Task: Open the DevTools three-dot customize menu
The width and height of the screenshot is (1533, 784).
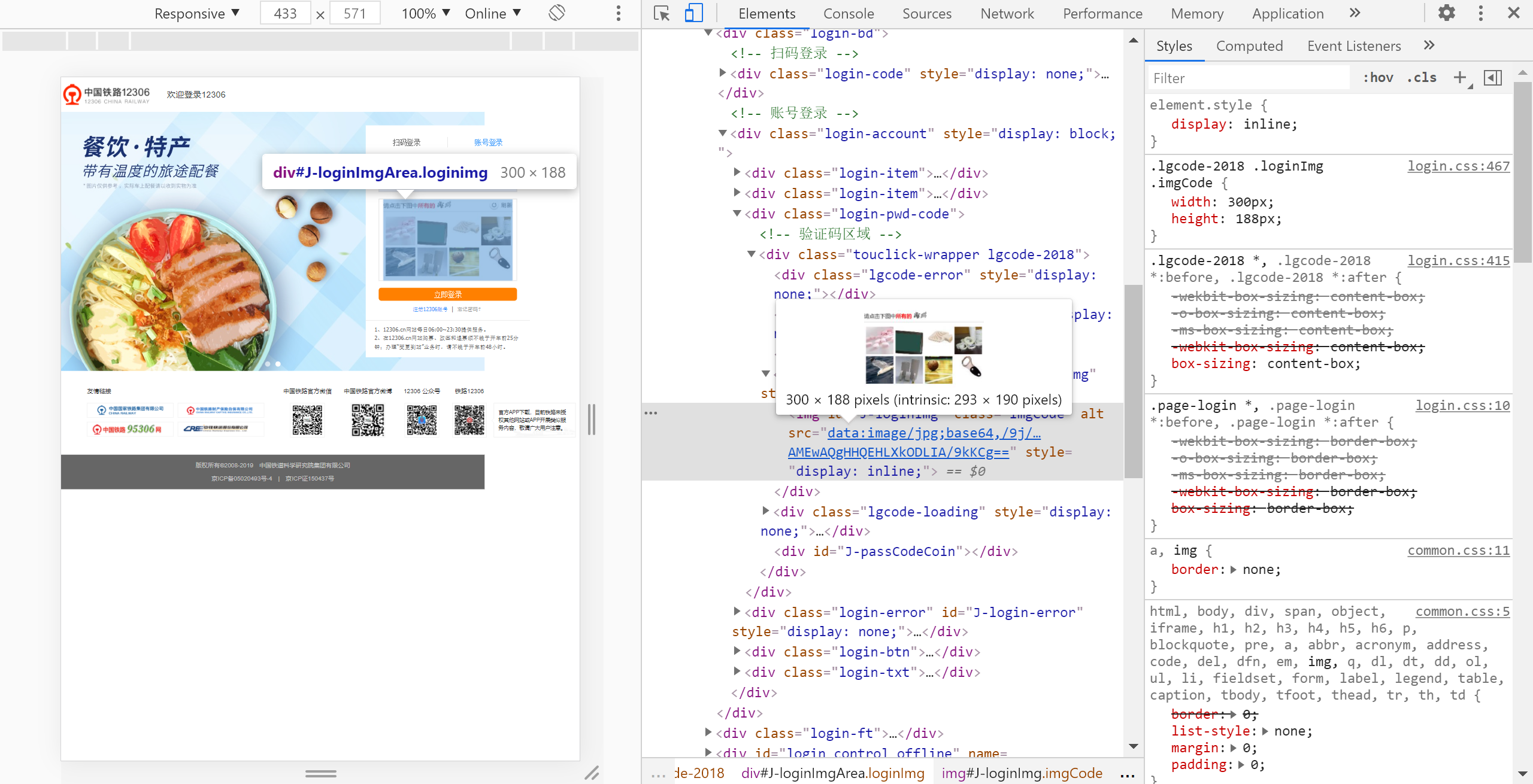Action: [1481, 13]
